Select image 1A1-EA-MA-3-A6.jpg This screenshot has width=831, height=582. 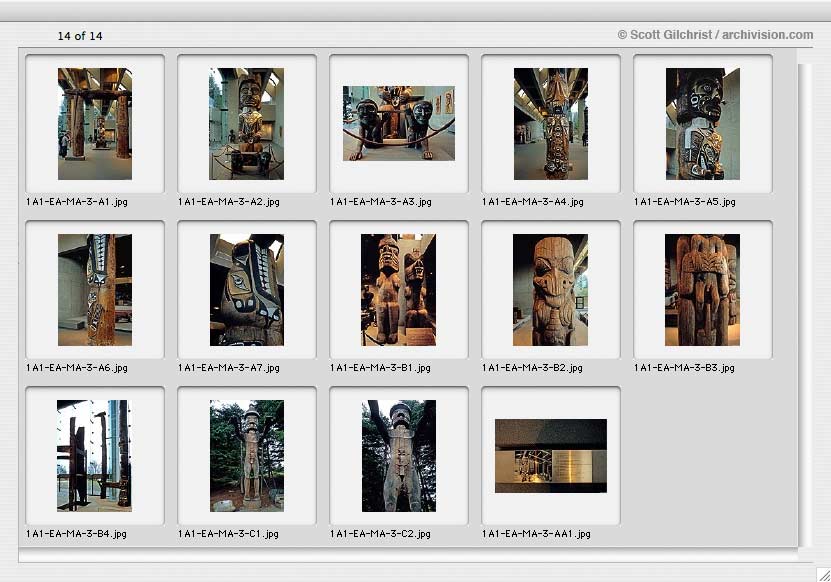95,290
